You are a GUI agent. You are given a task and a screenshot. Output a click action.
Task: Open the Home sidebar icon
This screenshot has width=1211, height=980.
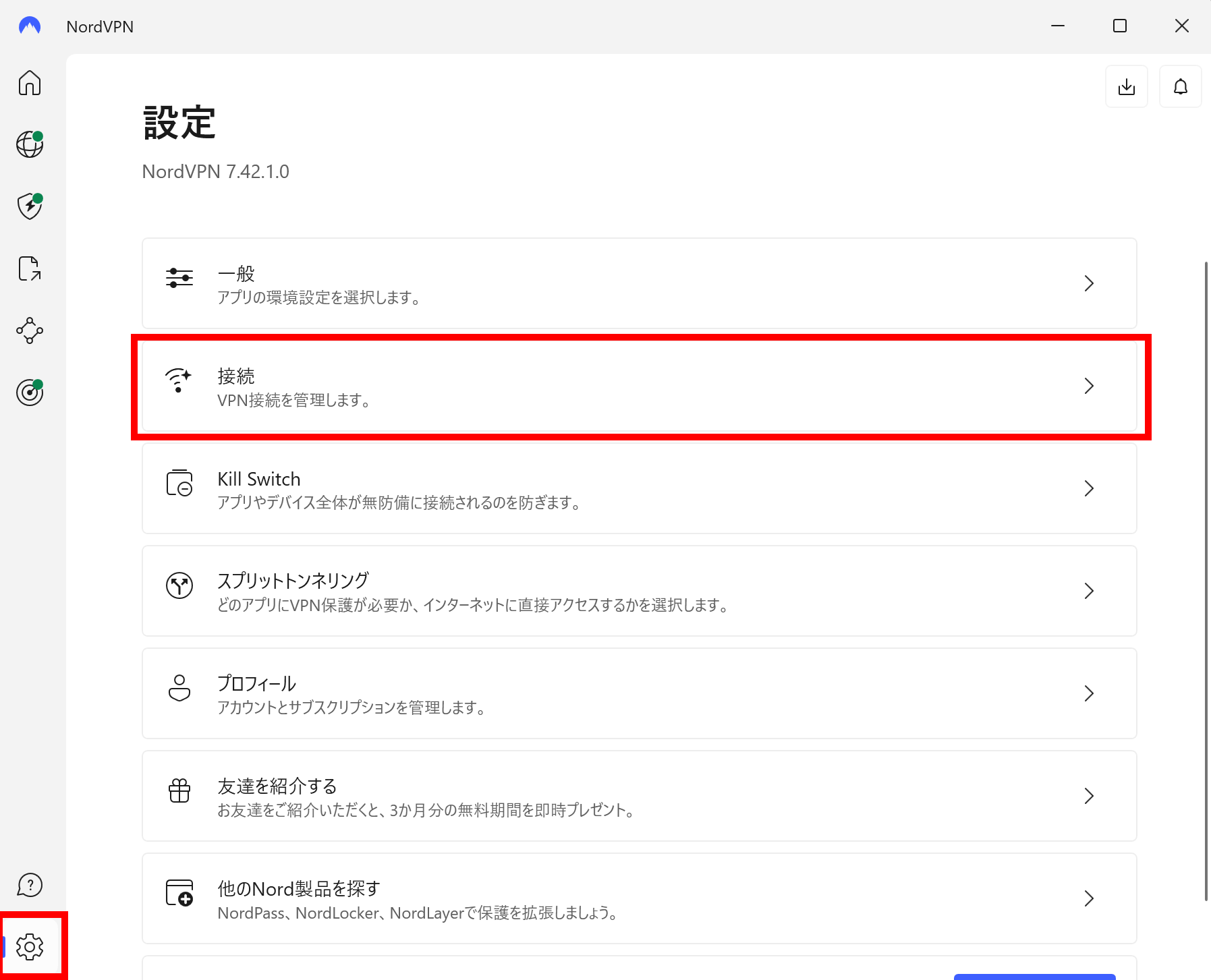click(x=30, y=82)
